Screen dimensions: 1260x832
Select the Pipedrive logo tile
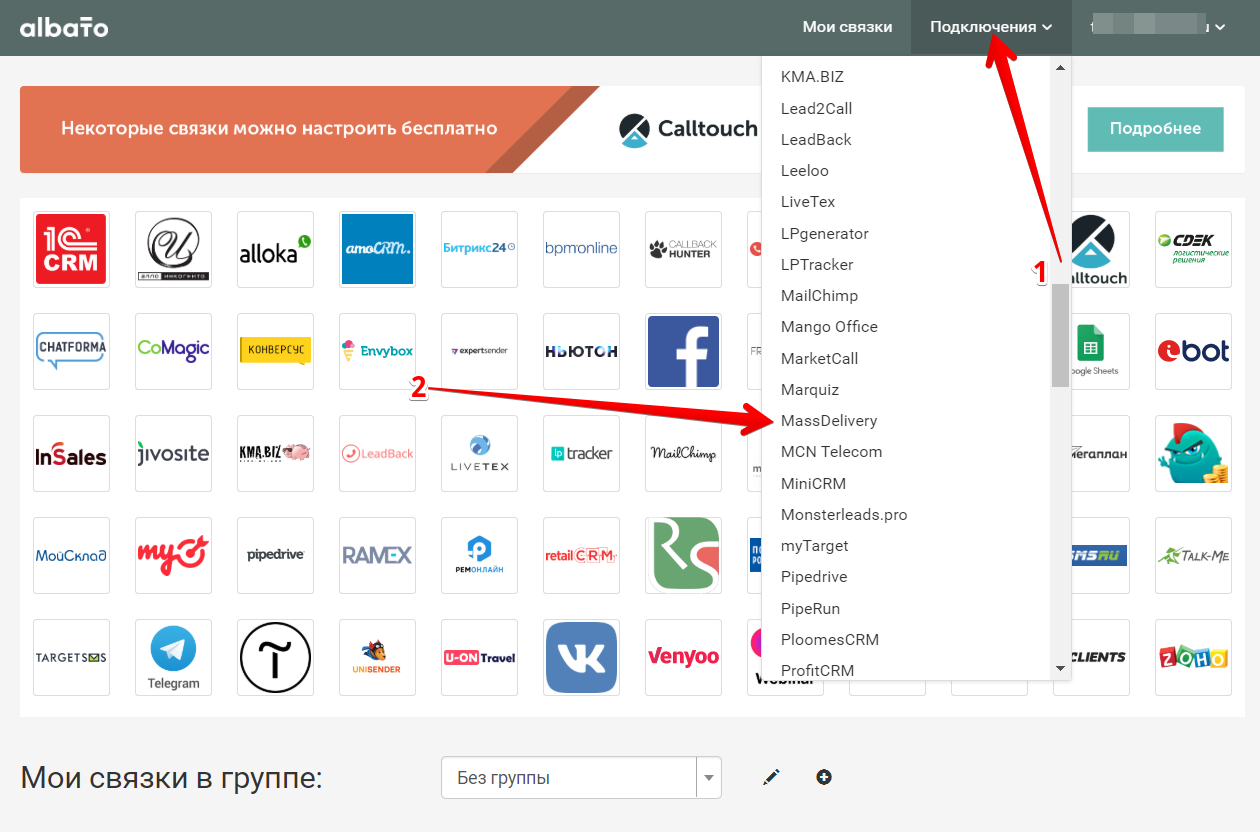(x=275, y=555)
